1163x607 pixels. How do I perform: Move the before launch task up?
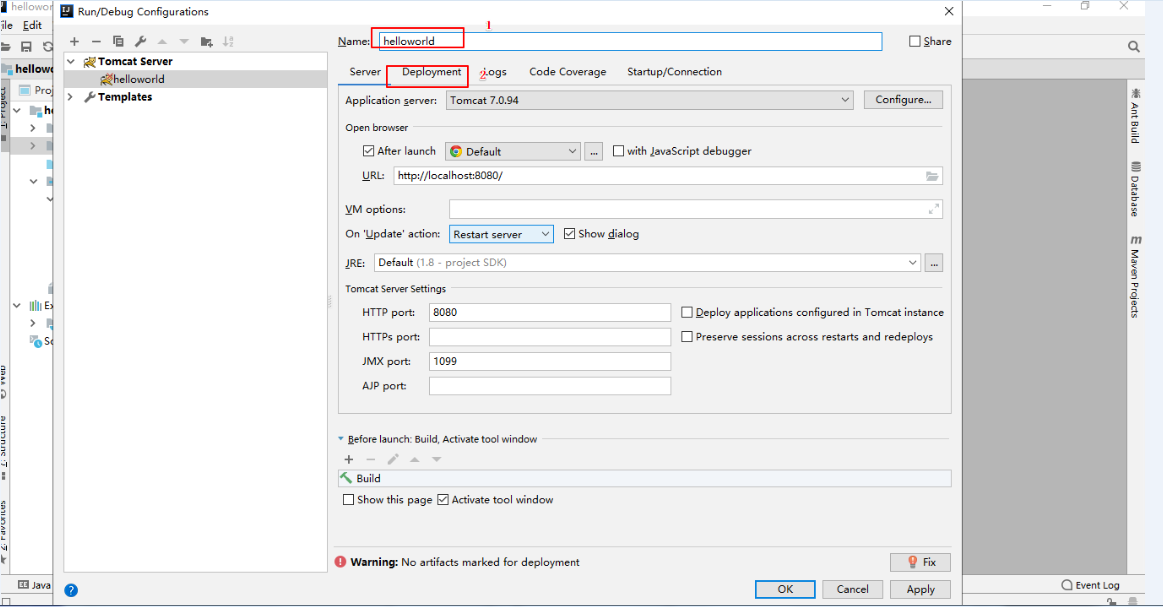tap(415, 459)
